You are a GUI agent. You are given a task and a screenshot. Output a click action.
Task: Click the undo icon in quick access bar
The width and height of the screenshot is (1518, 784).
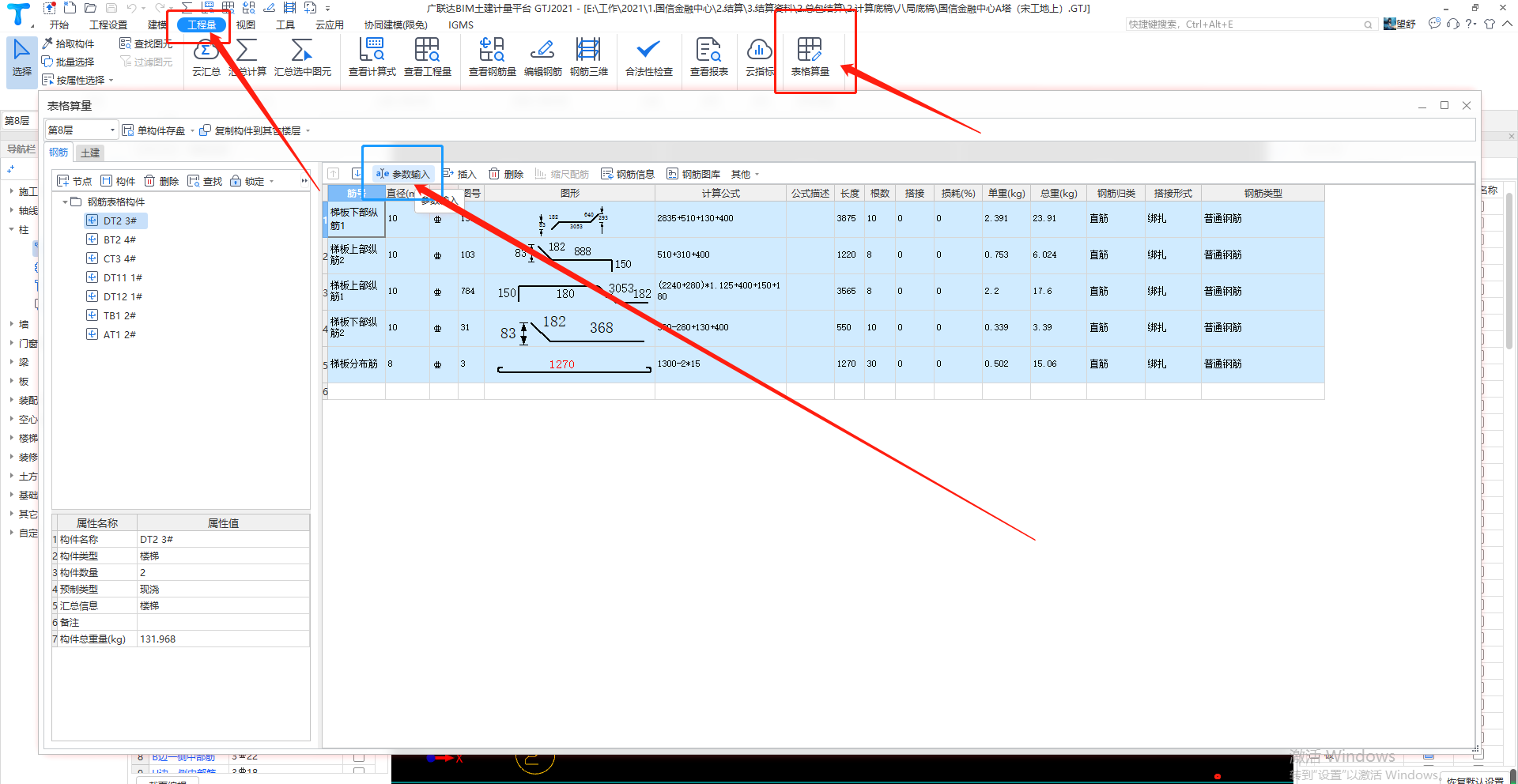(x=131, y=8)
